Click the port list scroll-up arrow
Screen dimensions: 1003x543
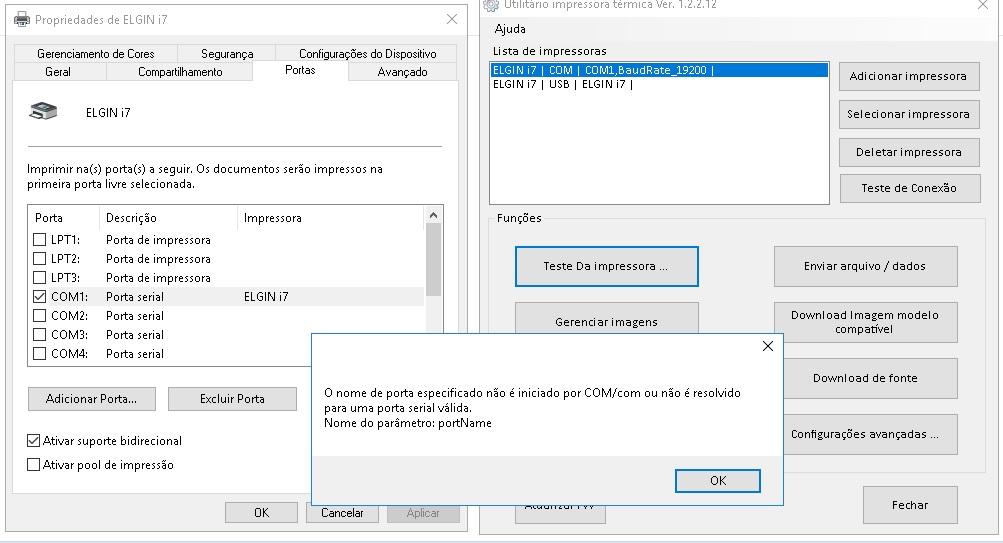tap(433, 216)
